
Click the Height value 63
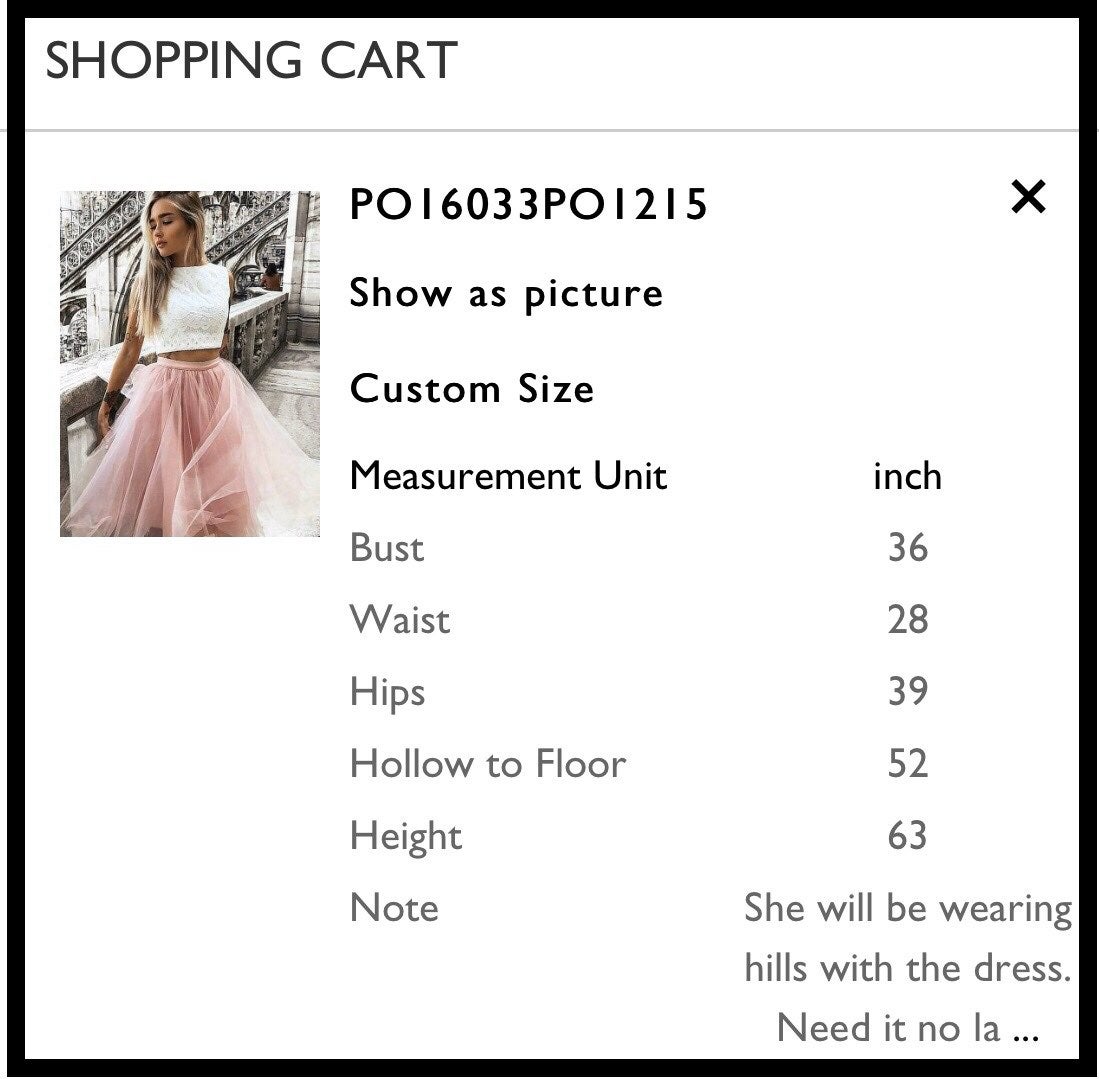(908, 836)
